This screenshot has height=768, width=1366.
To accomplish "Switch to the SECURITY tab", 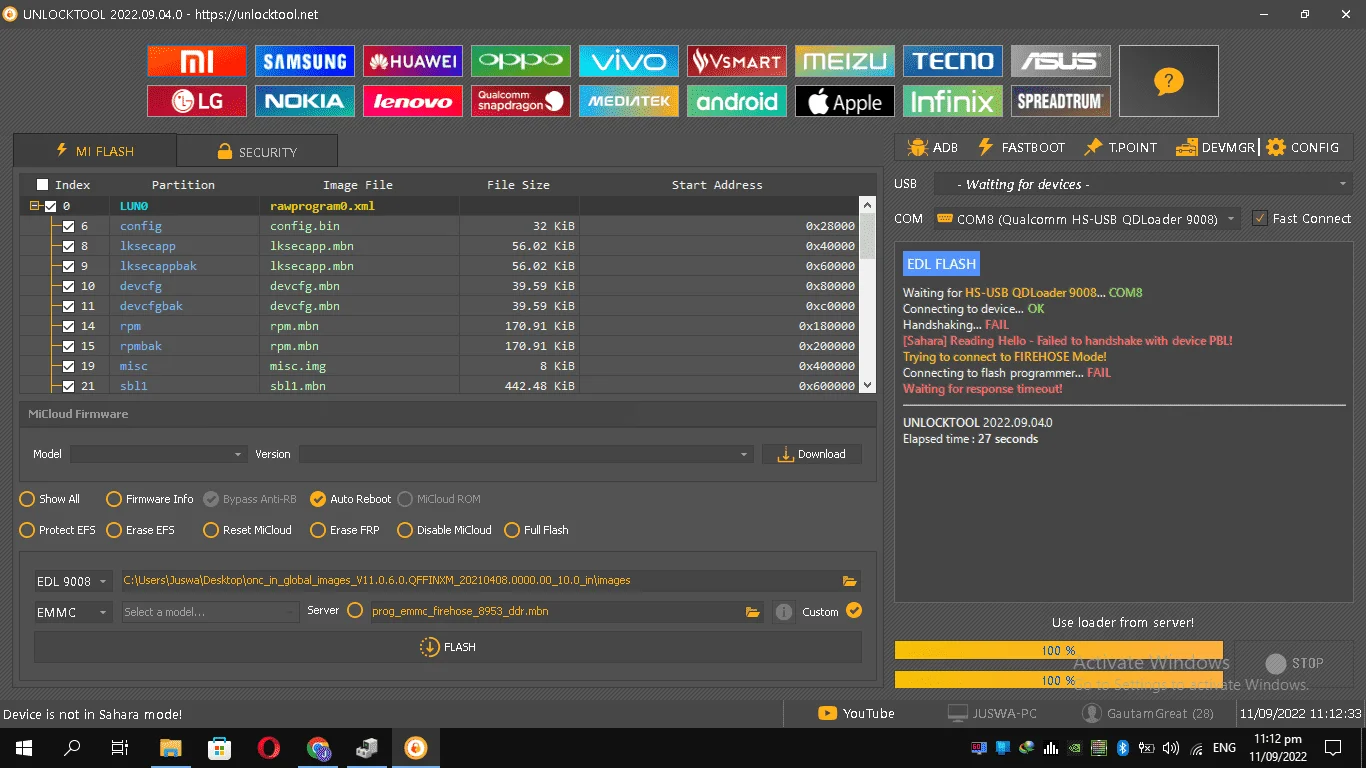I will pos(257,152).
